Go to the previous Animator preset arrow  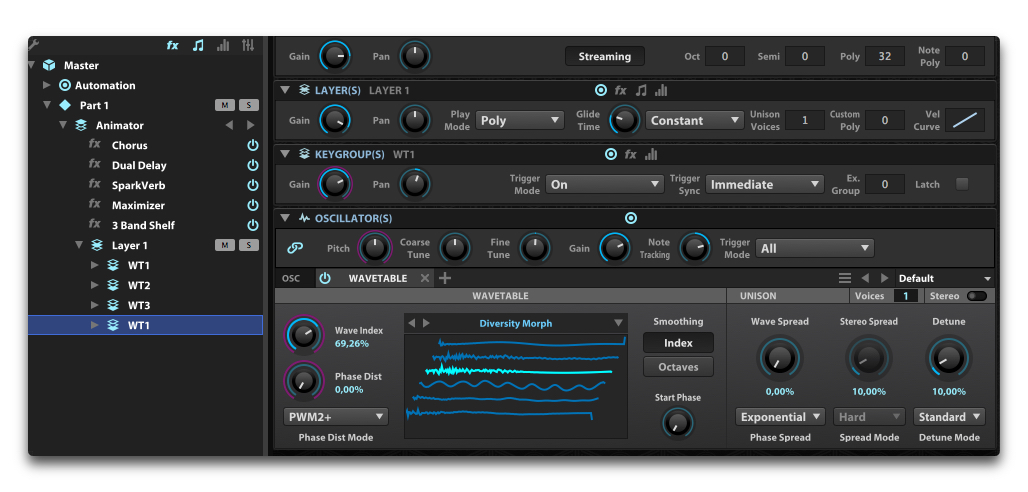(229, 125)
